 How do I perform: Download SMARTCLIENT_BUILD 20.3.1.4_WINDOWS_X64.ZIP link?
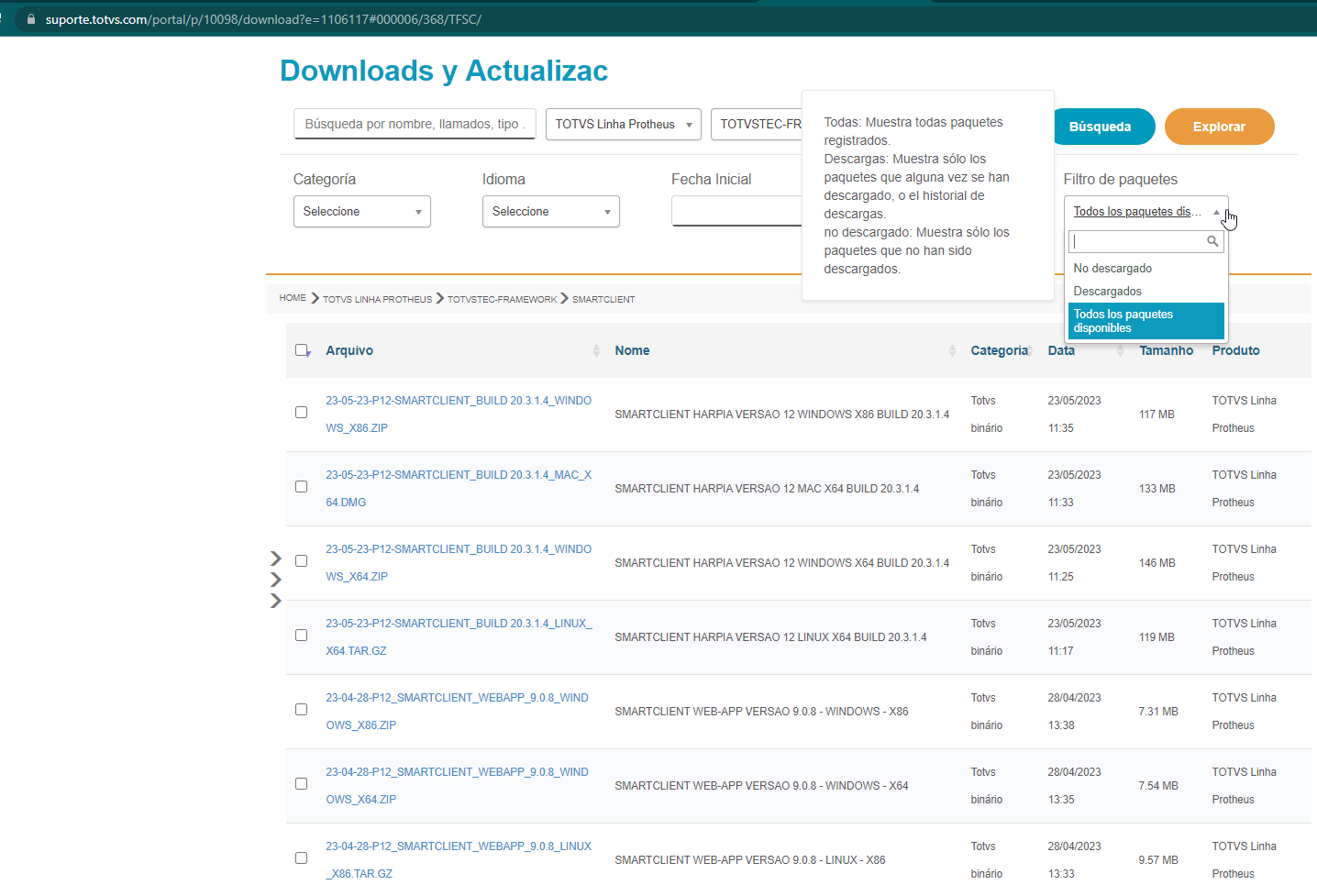(x=459, y=562)
